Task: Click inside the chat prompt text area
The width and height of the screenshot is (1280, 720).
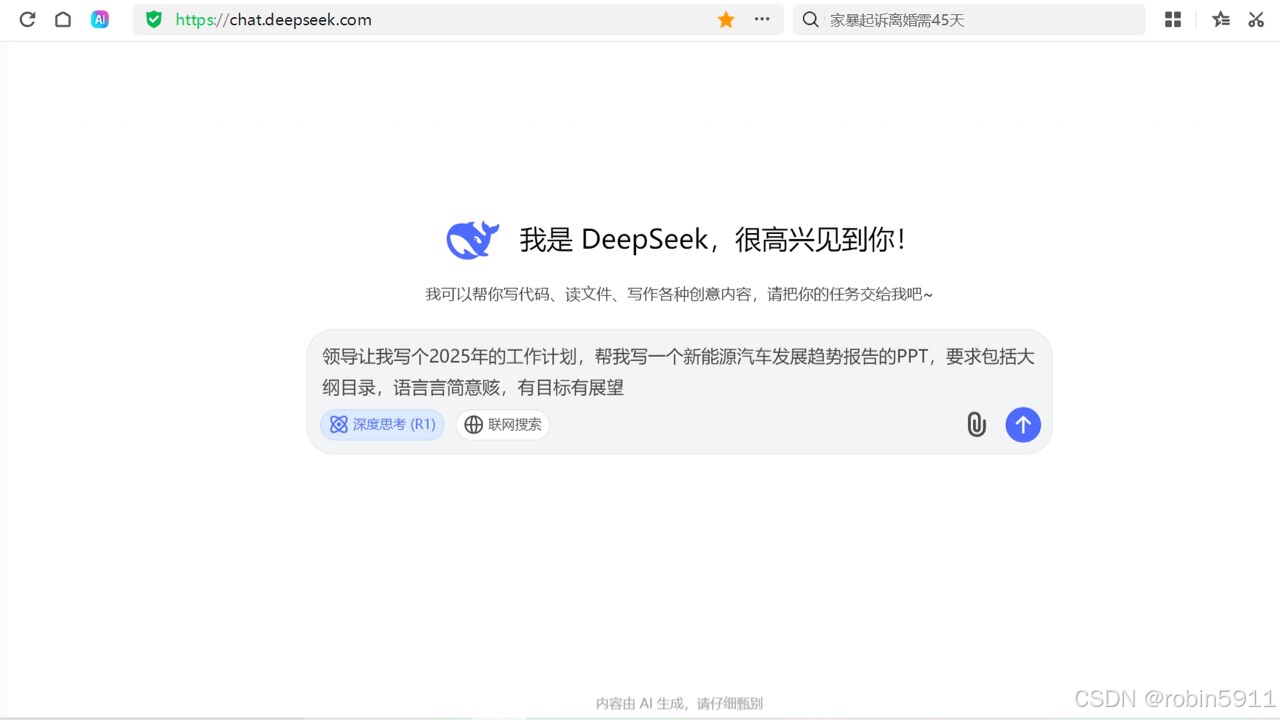Action: click(679, 372)
